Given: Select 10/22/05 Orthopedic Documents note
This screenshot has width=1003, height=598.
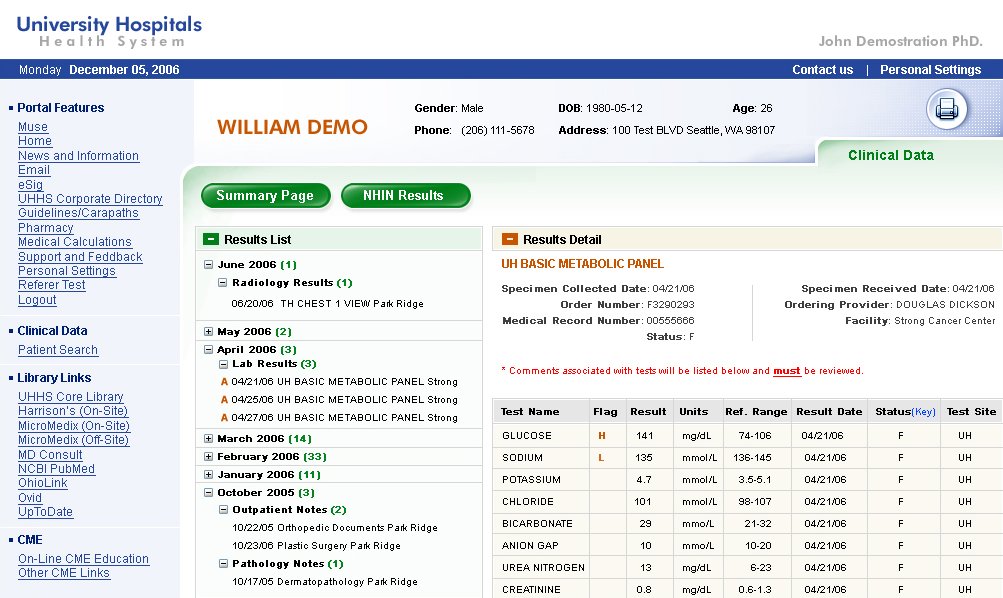Looking at the screenshot, I should [x=335, y=528].
